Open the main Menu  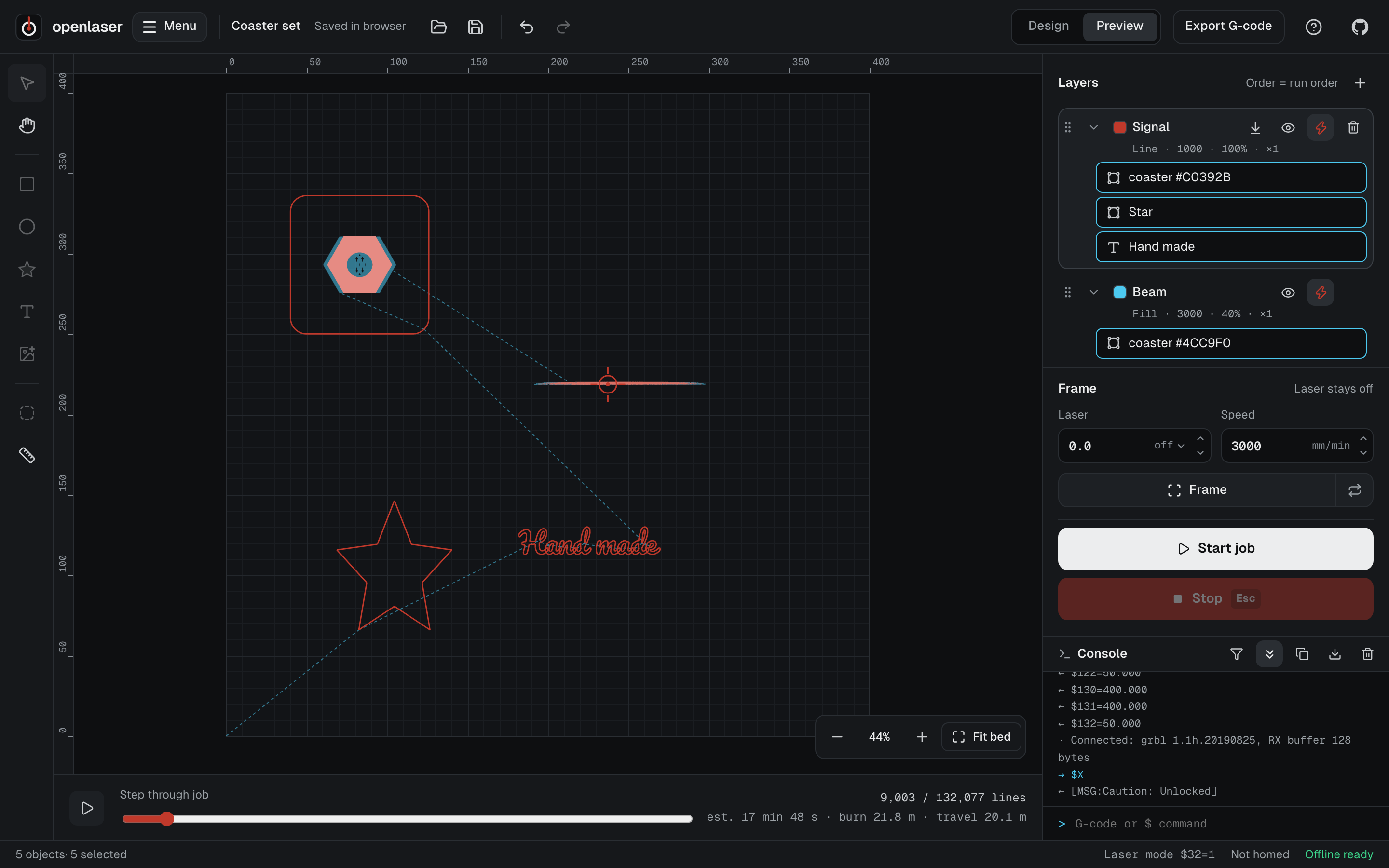click(169, 27)
